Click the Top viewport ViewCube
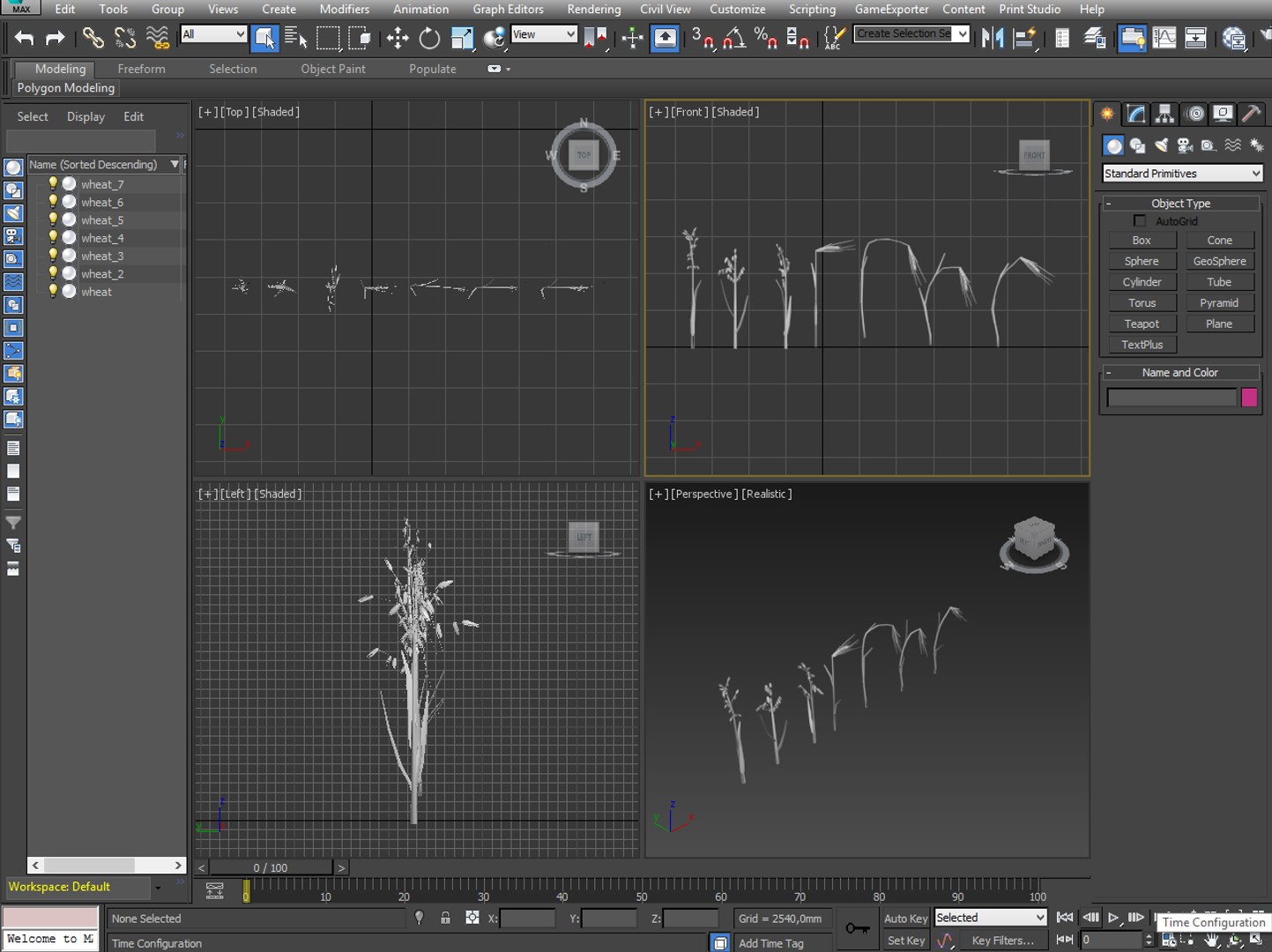Image resolution: width=1272 pixels, height=952 pixels. pos(584,155)
